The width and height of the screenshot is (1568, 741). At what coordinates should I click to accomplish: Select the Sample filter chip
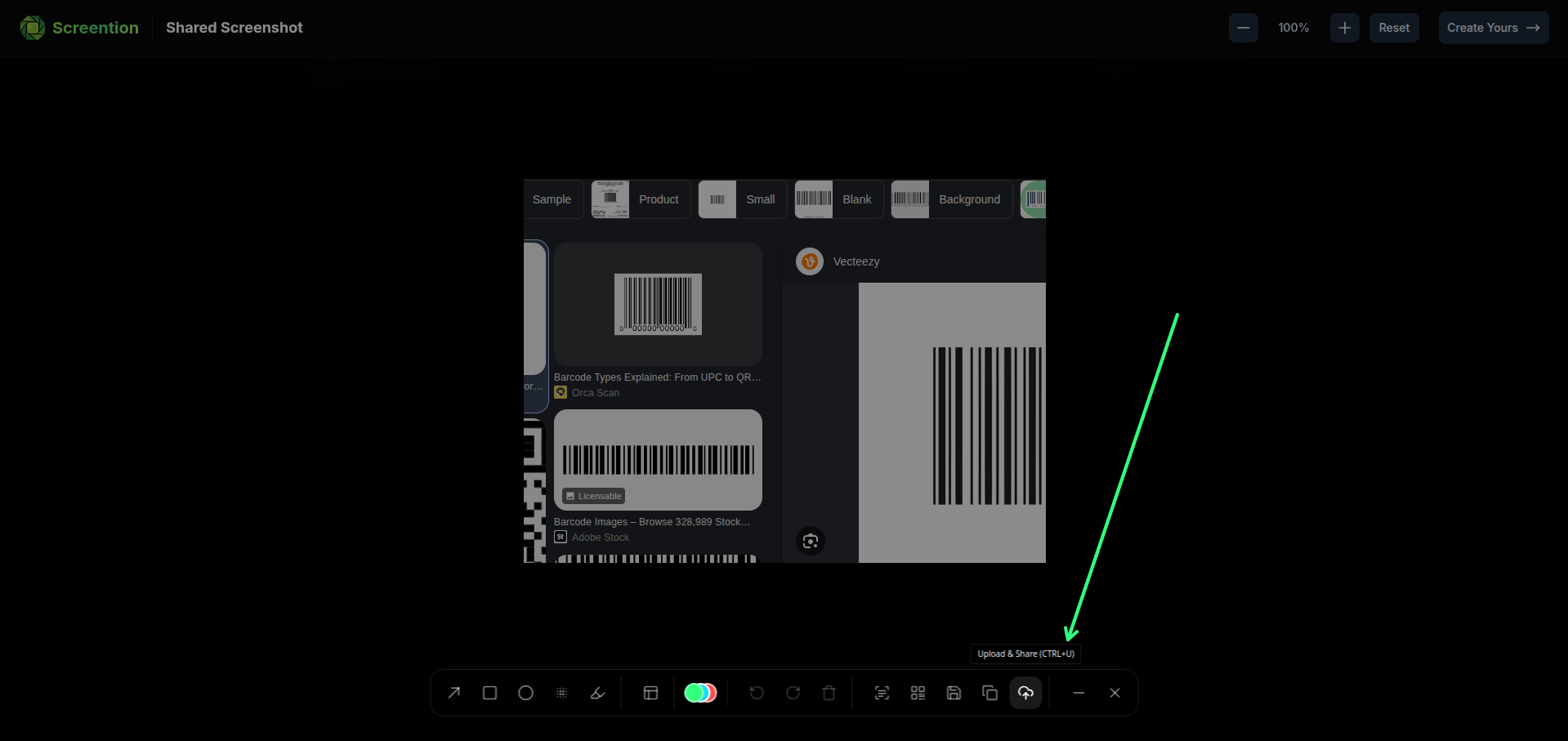[552, 199]
